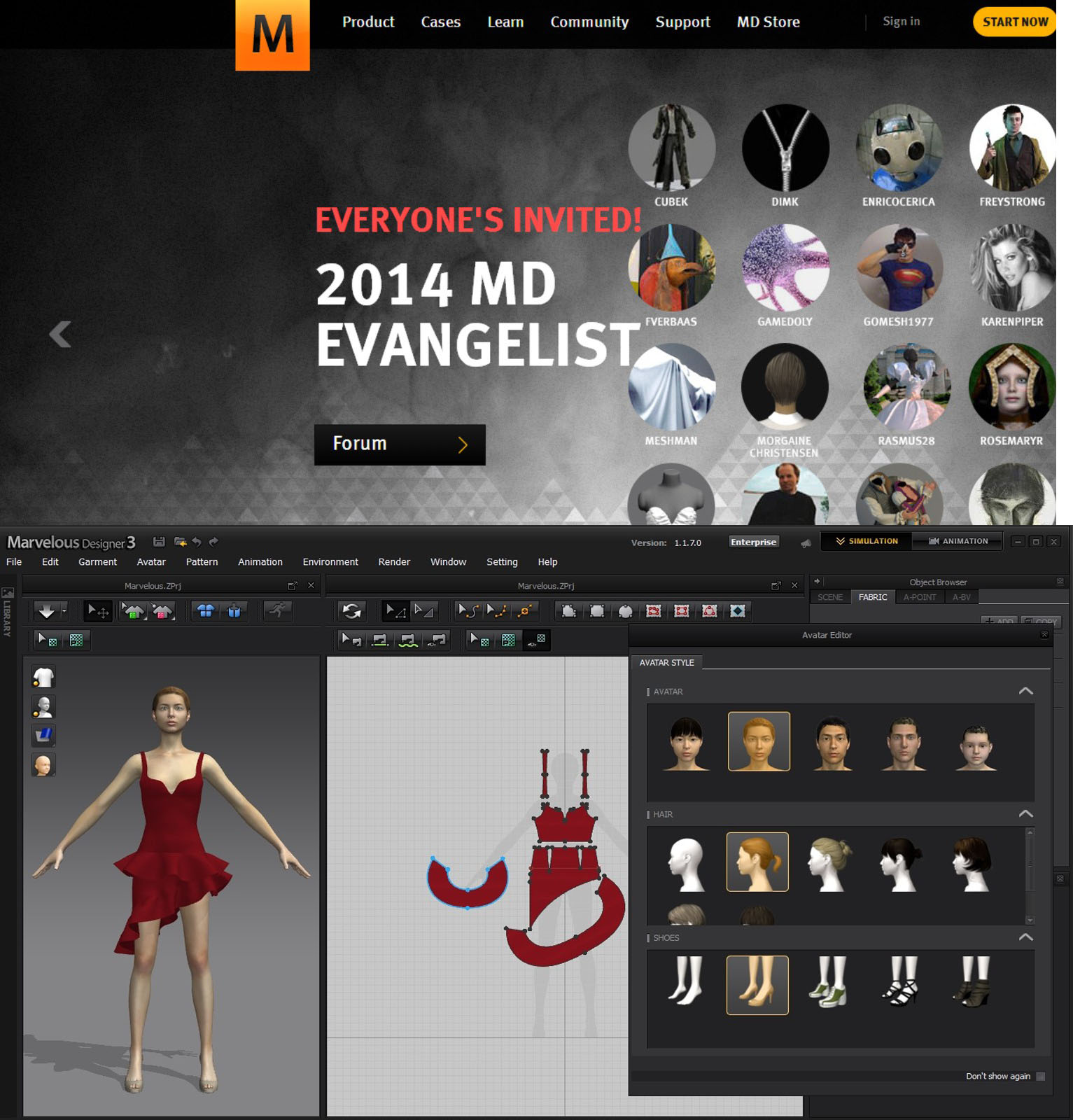Switch to ANIMATION mode

pos(958,541)
